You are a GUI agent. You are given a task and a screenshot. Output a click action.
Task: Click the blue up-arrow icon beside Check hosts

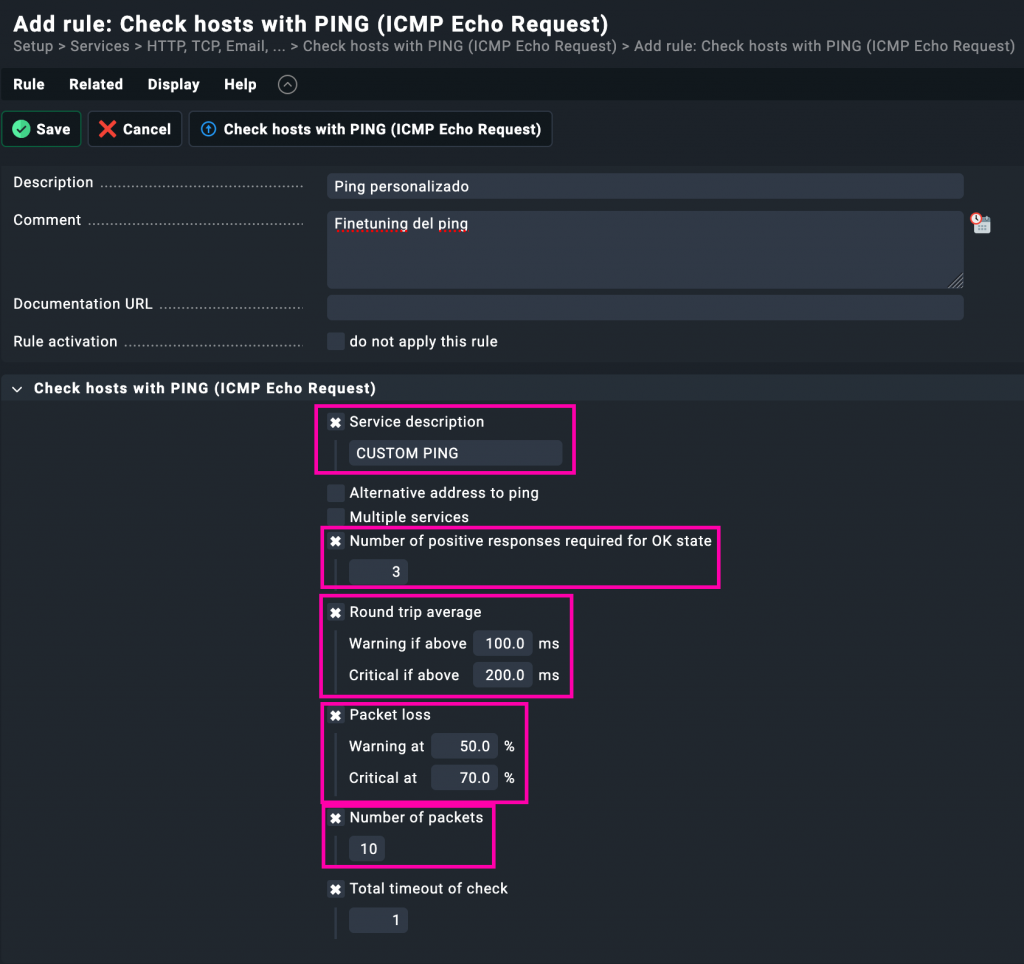coord(208,129)
